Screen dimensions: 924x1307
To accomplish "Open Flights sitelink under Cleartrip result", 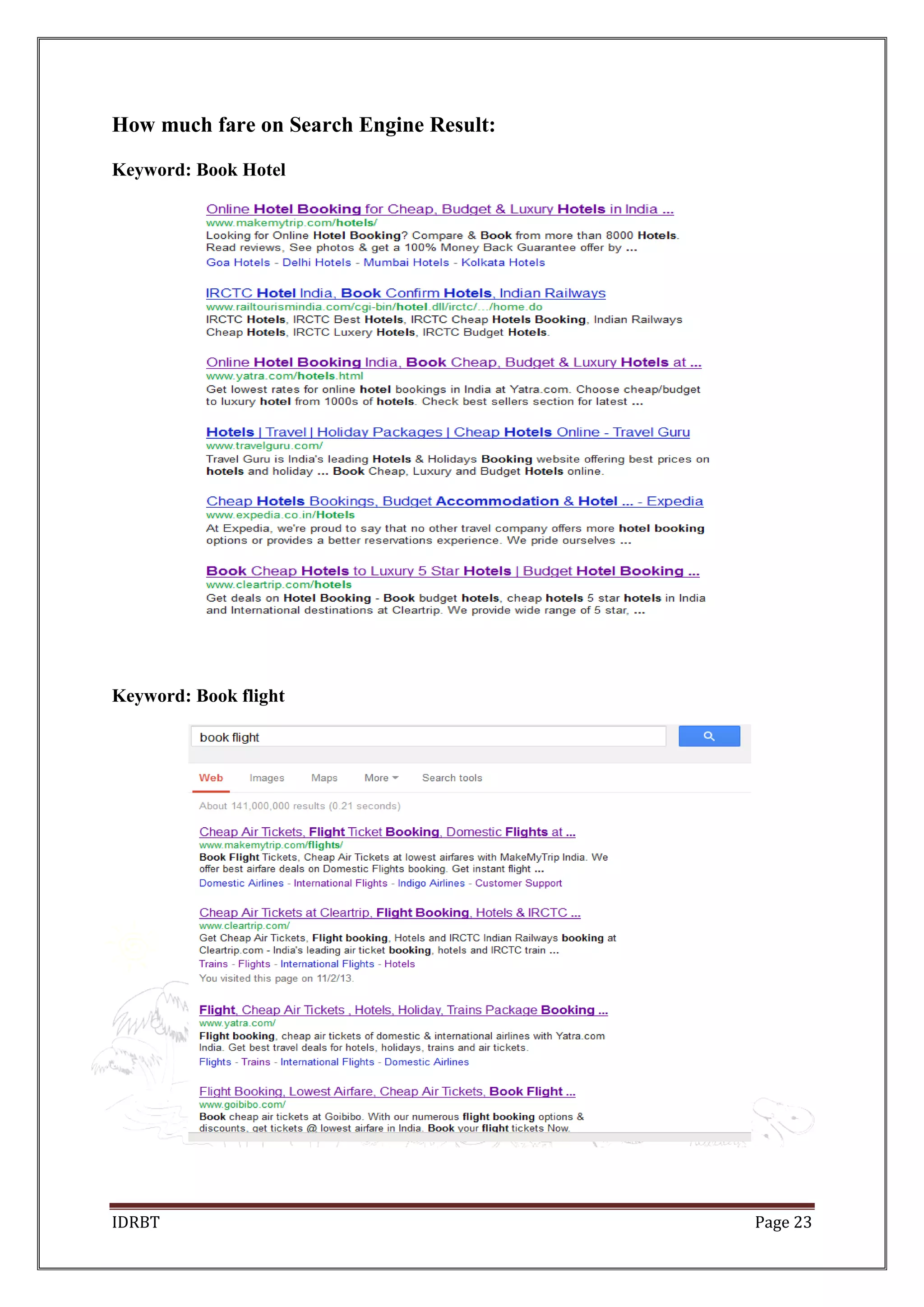I will coord(254,964).
